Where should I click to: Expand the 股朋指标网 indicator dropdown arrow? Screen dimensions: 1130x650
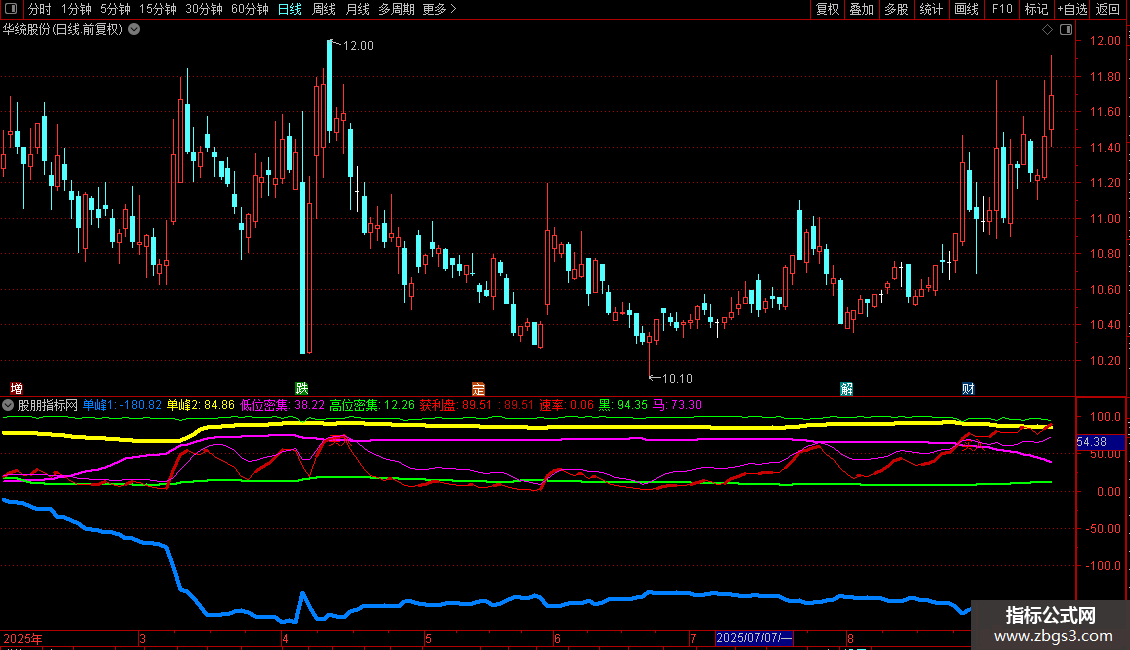9,405
